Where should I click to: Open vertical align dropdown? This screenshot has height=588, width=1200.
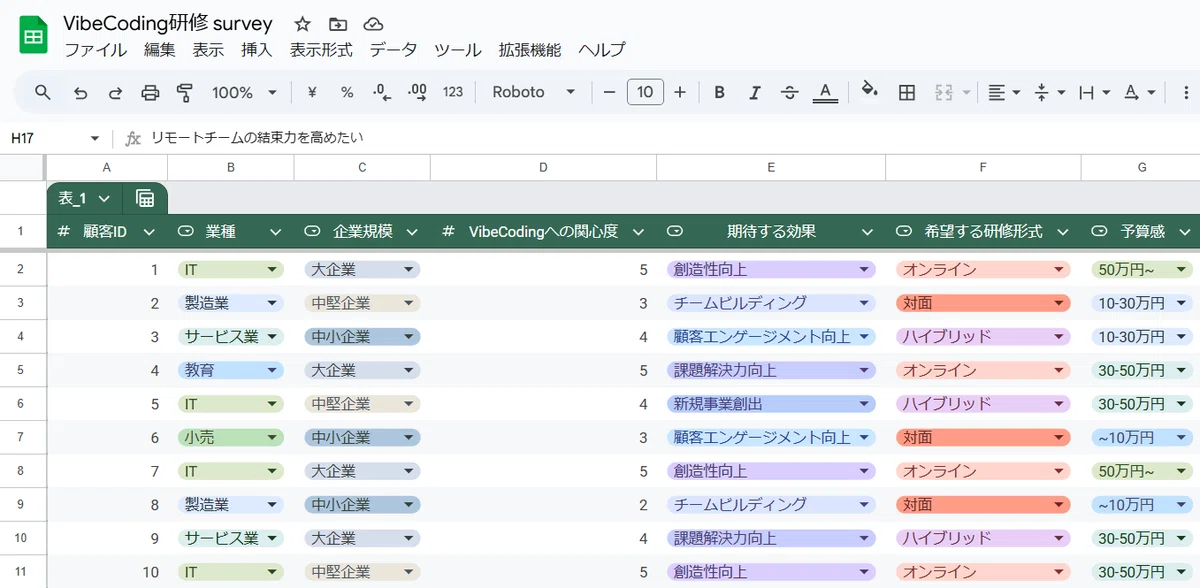coord(1050,92)
